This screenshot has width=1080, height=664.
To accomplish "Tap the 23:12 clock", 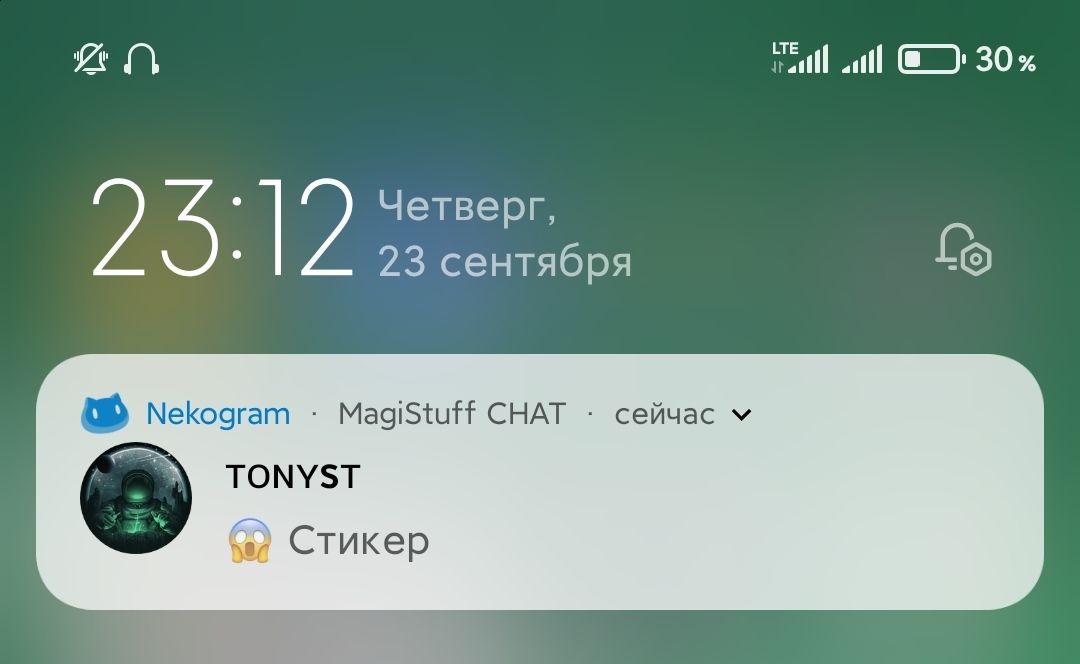I will point(223,229).
